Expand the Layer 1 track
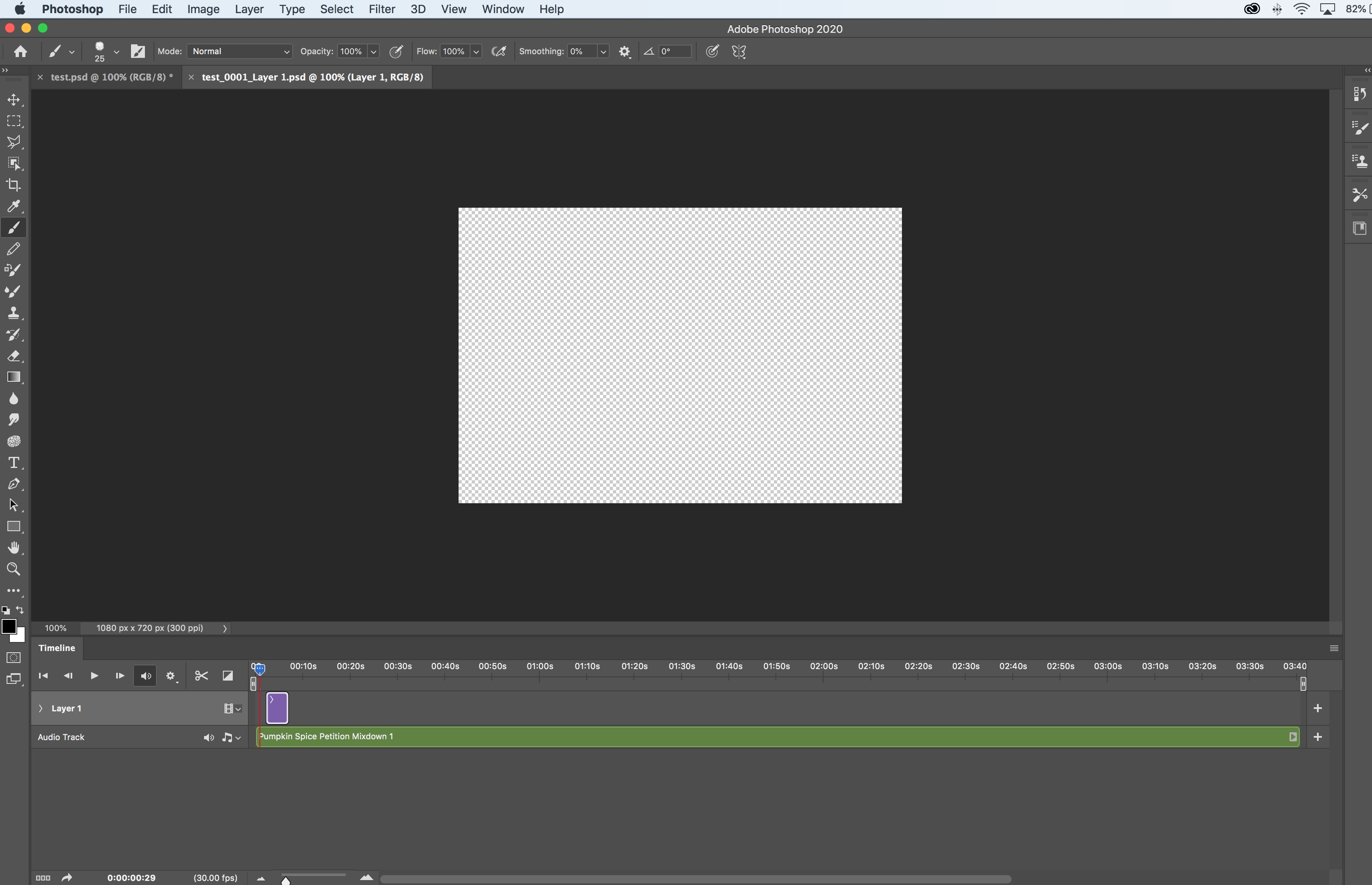1372x885 pixels. [x=40, y=708]
